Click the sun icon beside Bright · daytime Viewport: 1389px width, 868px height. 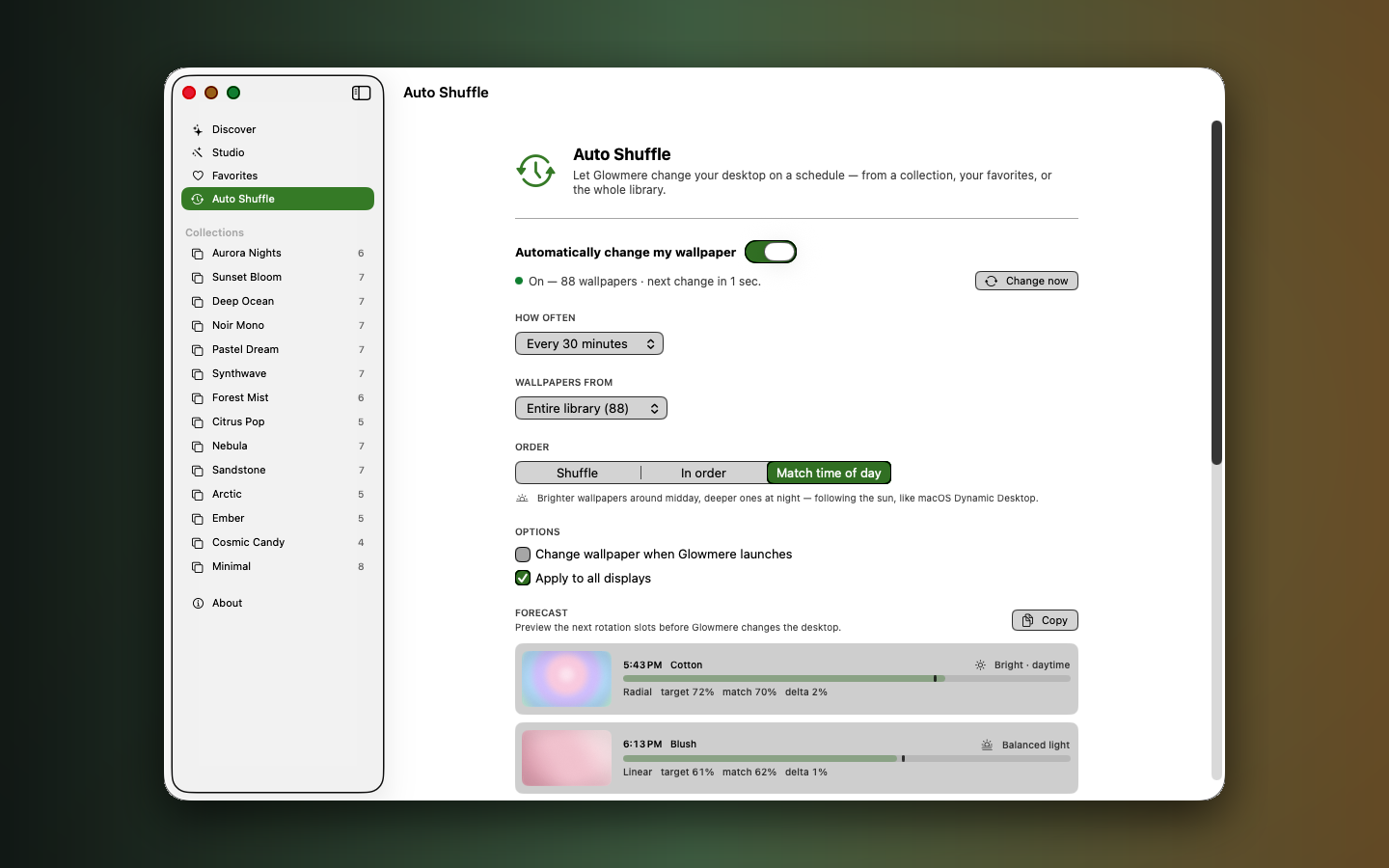coord(980,665)
